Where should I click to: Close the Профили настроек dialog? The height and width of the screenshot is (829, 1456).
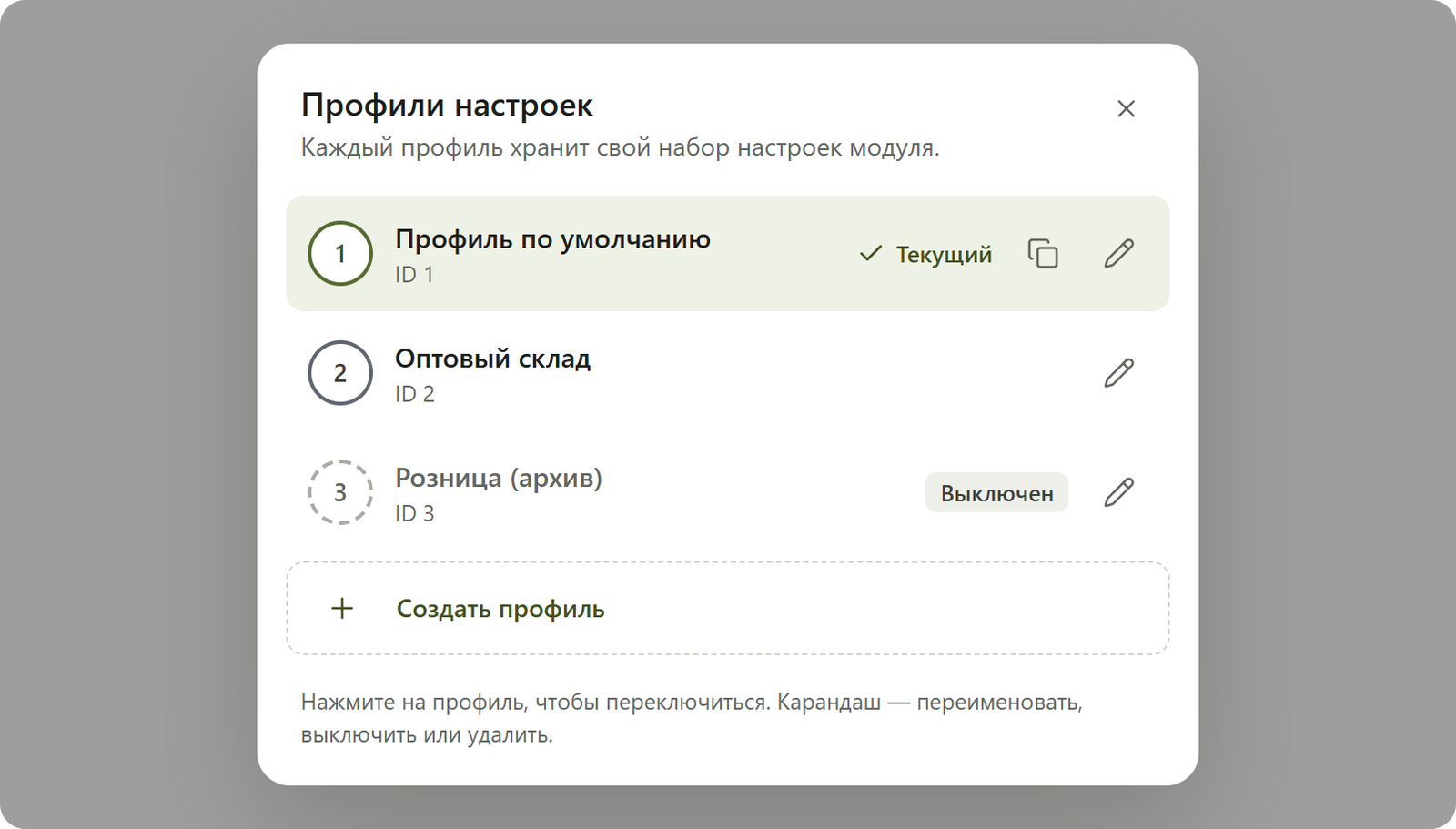click(x=1126, y=108)
